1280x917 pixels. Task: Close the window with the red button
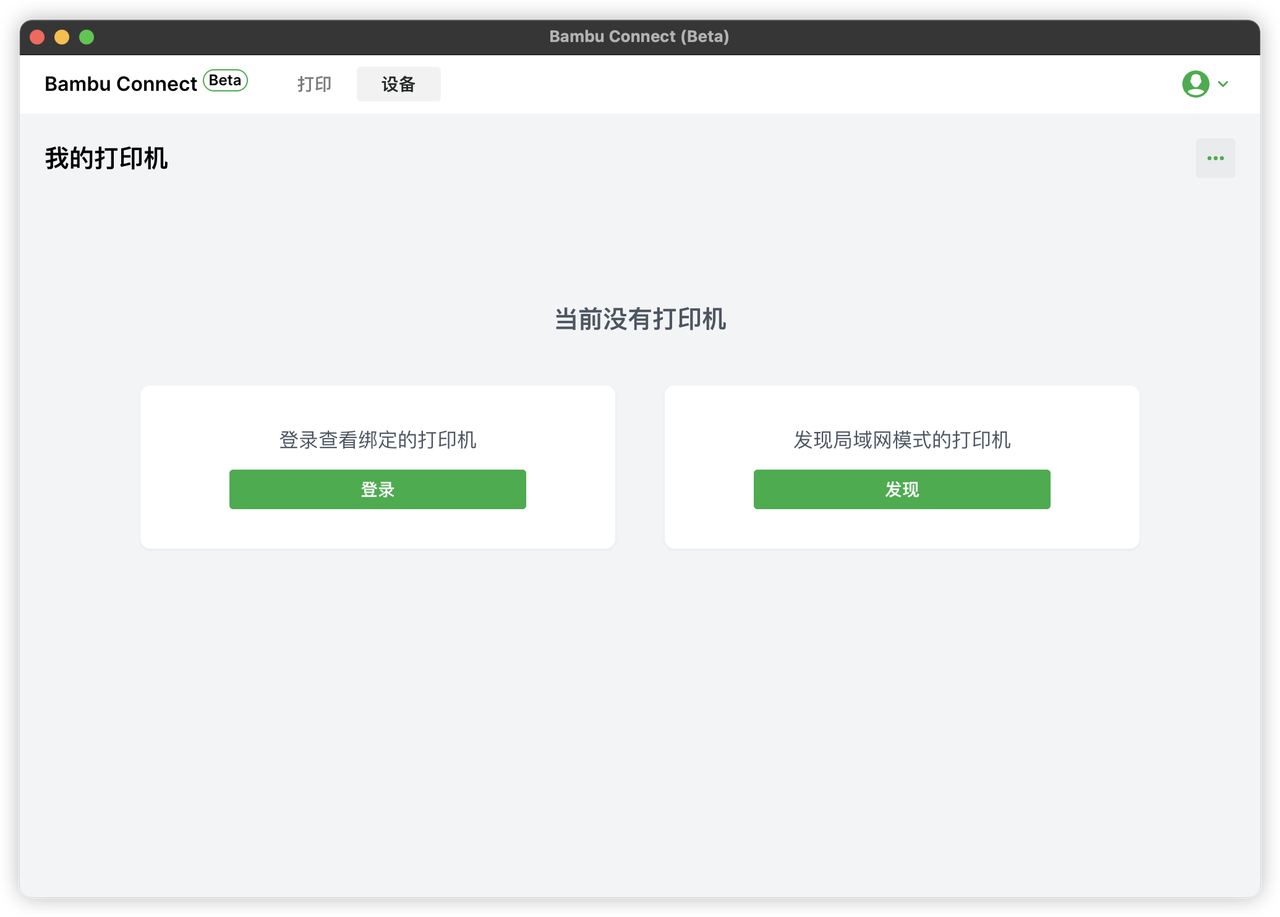point(37,37)
